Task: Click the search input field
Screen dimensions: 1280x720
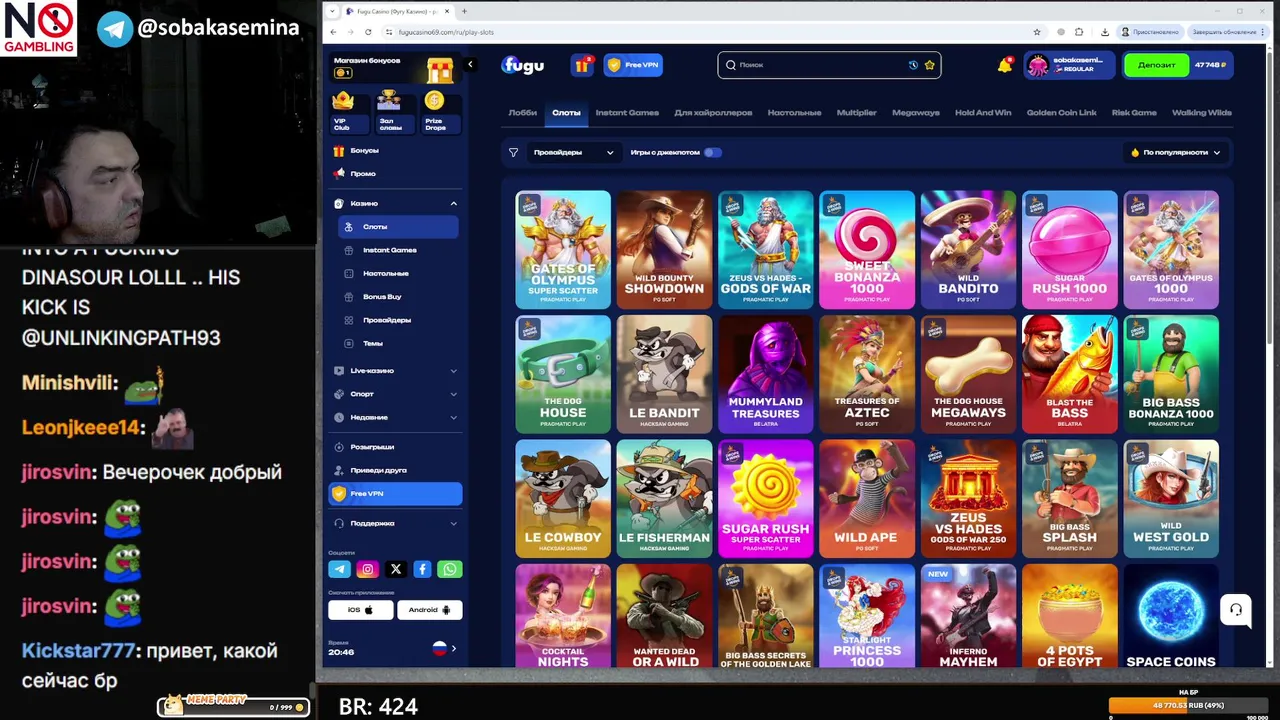Action: tap(829, 65)
